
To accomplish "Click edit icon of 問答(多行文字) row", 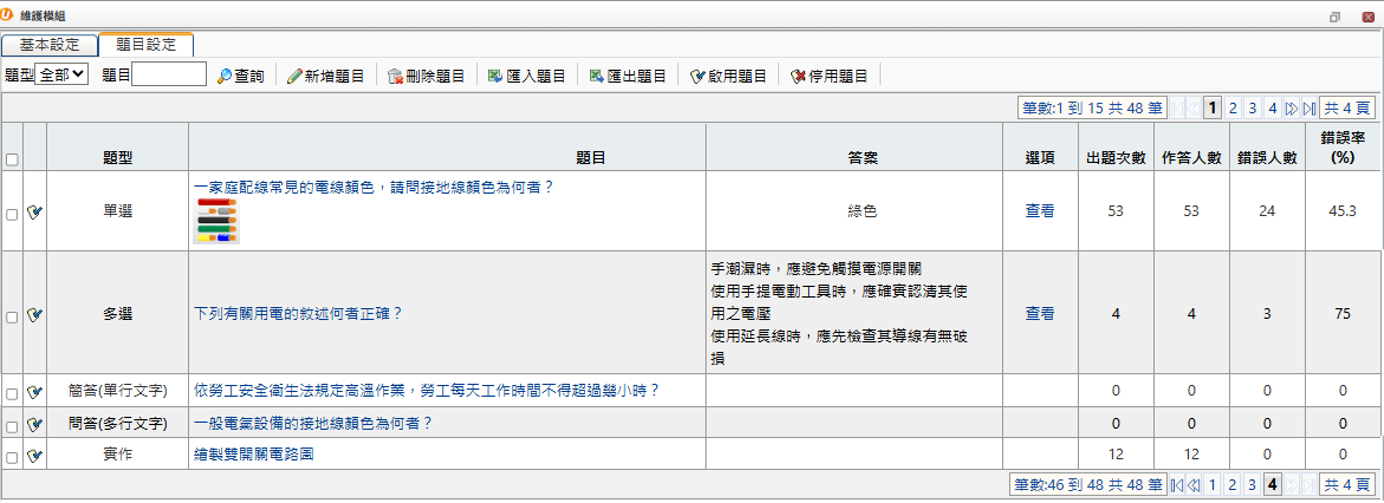I will 35,423.
